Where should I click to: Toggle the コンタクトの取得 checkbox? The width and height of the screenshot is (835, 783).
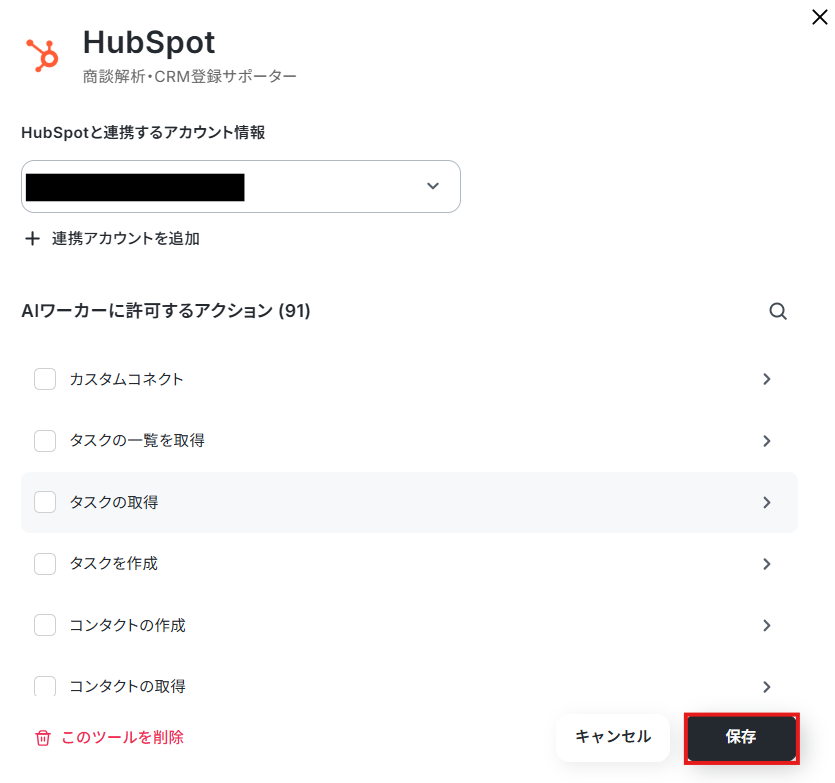pos(45,686)
